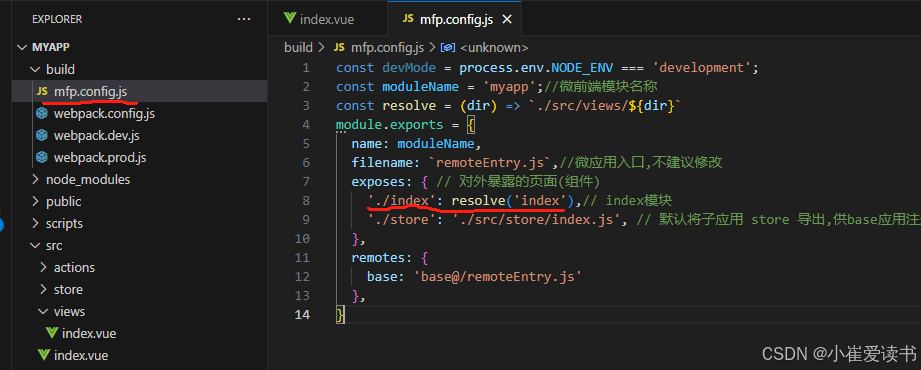Close the mfp.config.js editor tab
Image resolution: width=921 pixels, height=370 pixels.
pos(507,19)
